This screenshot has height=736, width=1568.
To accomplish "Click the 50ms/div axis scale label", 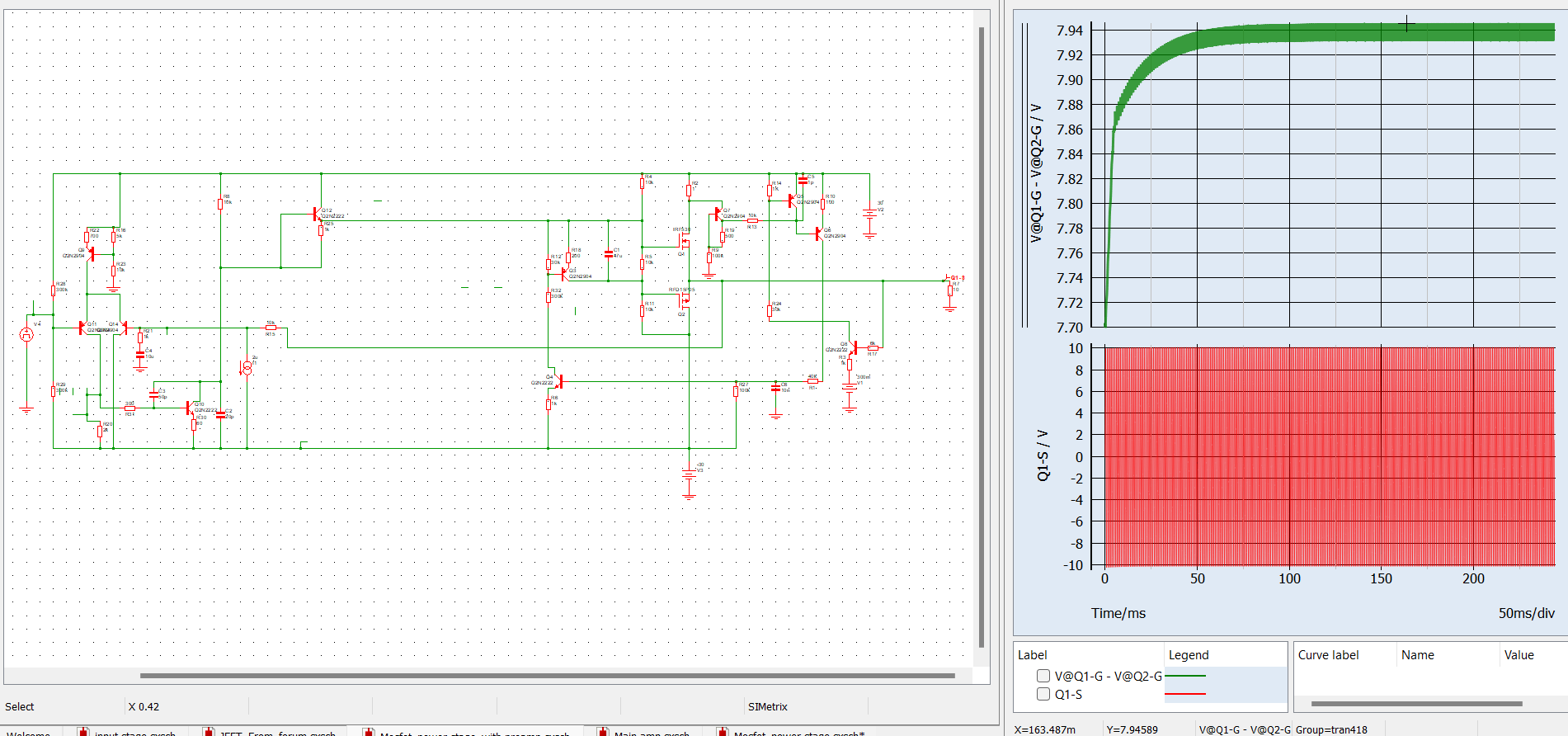I will [x=1526, y=613].
